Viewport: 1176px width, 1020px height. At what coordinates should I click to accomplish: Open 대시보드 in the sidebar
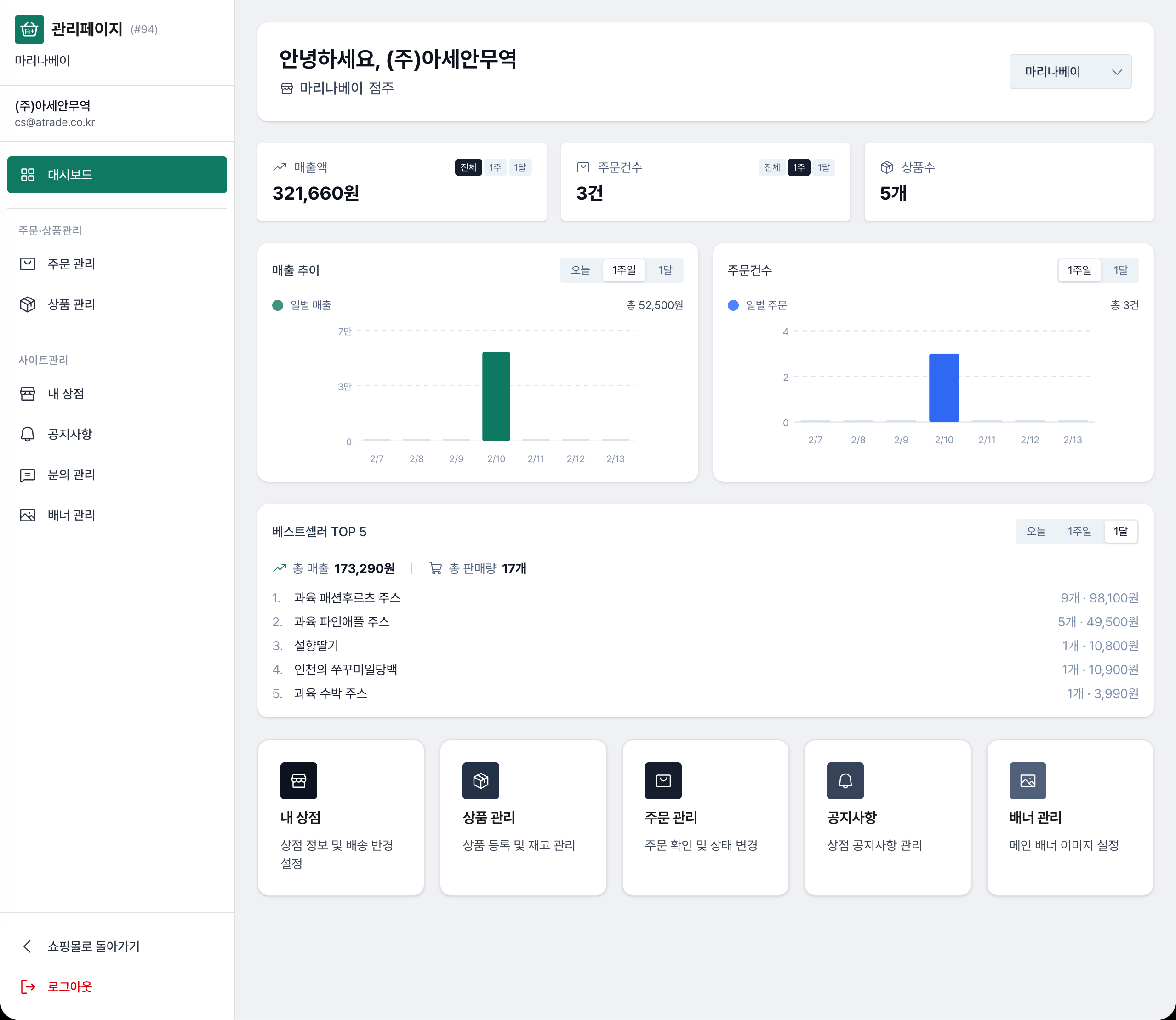click(x=117, y=175)
